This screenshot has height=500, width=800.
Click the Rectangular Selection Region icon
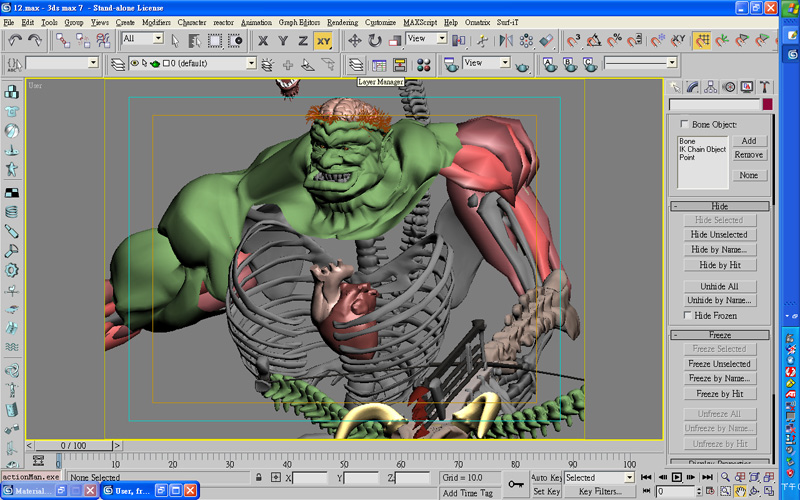(x=214, y=40)
